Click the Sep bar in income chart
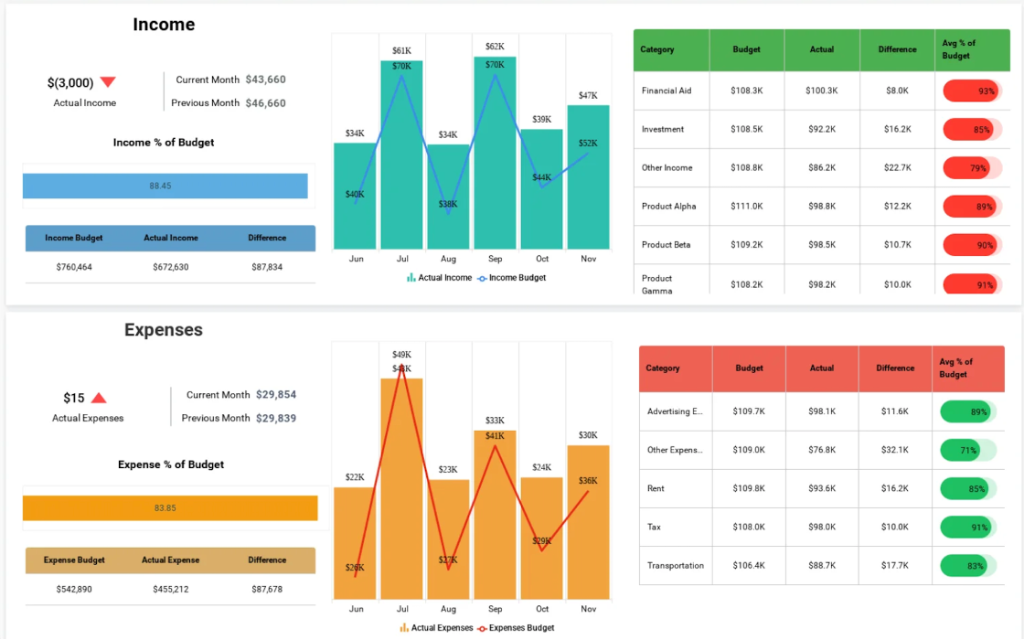 [495, 153]
